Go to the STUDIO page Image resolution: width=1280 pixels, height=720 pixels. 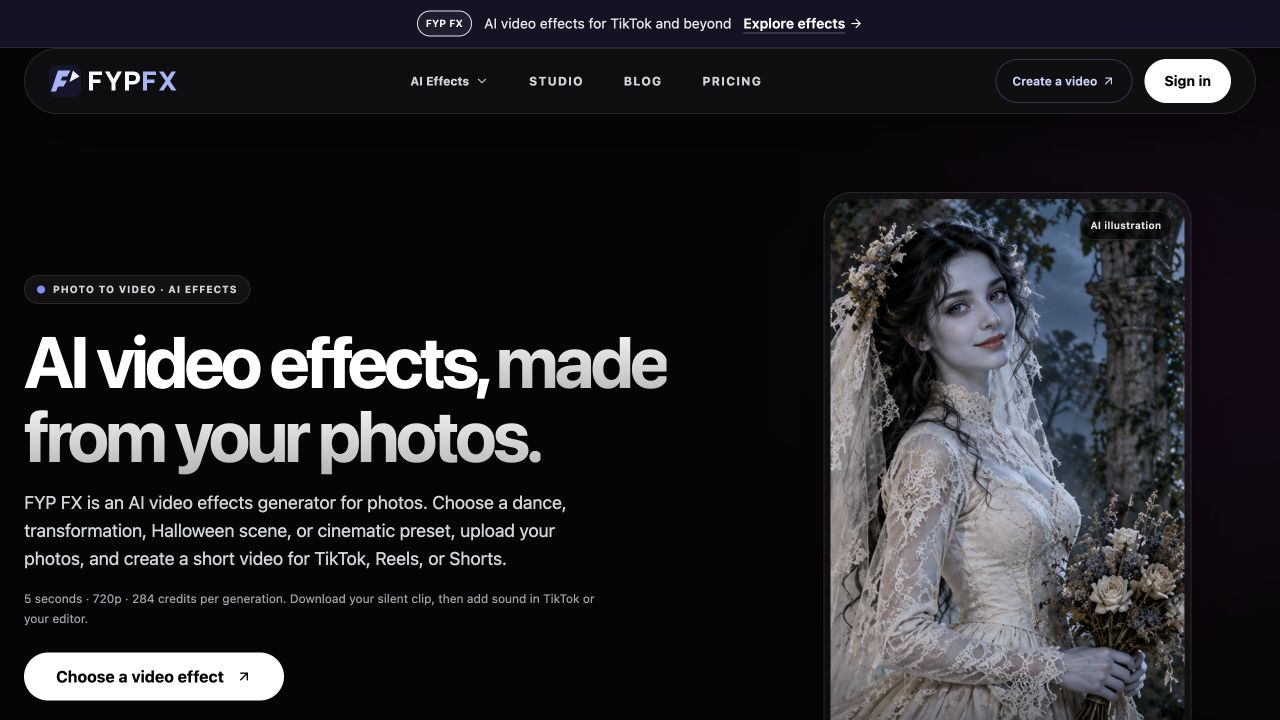(556, 81)
